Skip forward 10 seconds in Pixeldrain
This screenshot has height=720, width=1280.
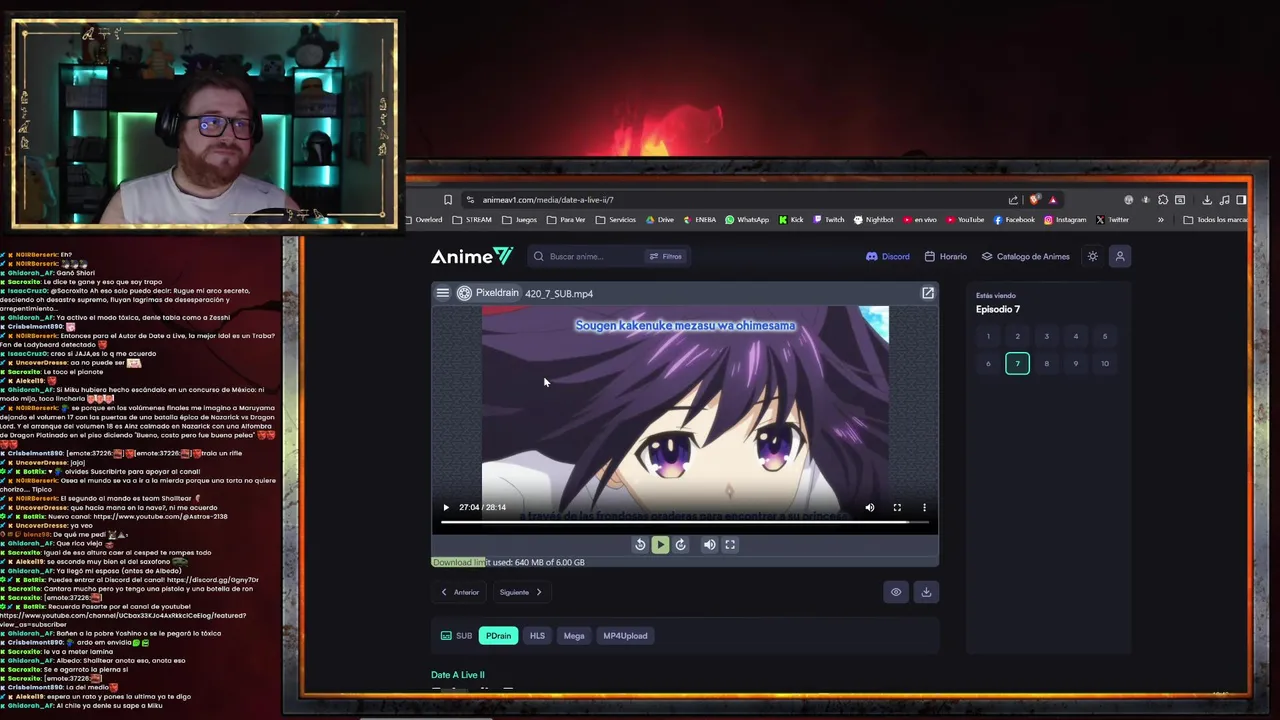point(681,545)
